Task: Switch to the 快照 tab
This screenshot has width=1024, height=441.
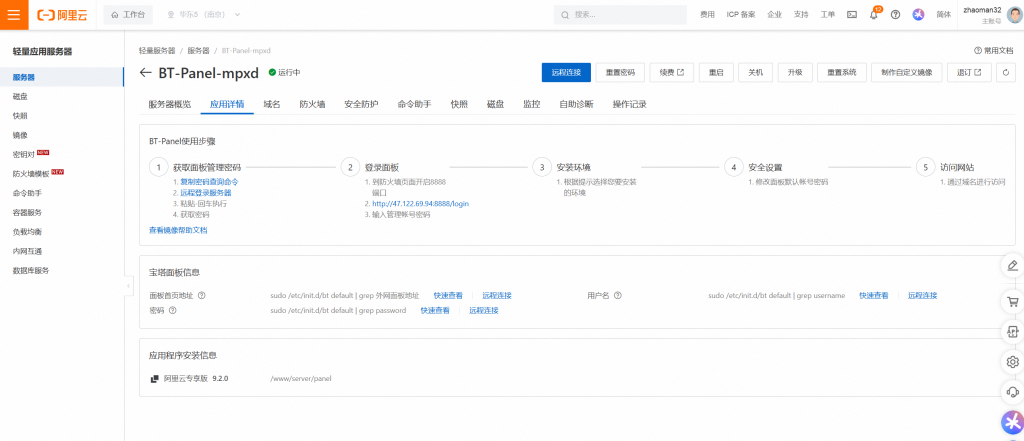Action: (x=459, y=105)
